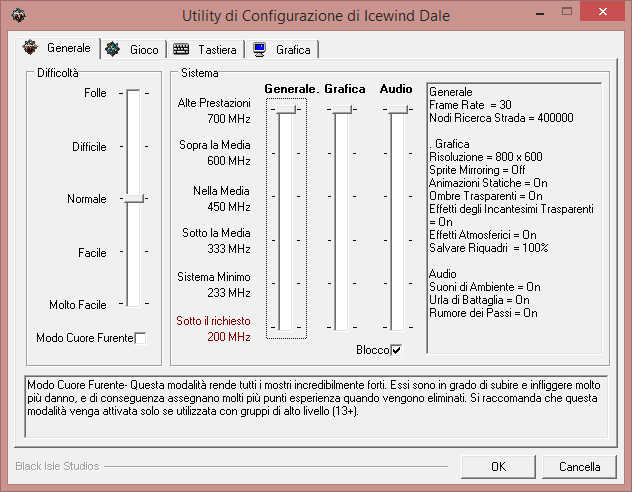This screenshot has width=632, height=492.
Task: Open the Grafica tab
Action: [x=282, y=50]
